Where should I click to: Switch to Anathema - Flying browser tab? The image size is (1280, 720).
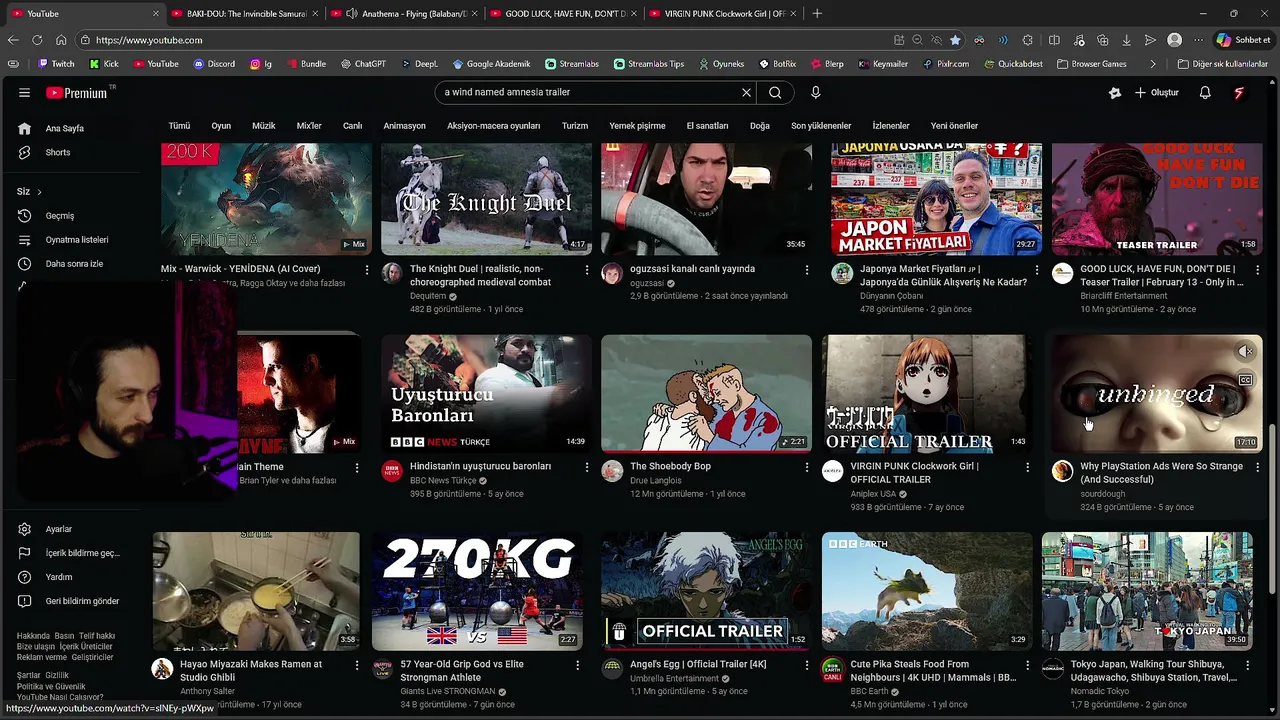(404, 13)
